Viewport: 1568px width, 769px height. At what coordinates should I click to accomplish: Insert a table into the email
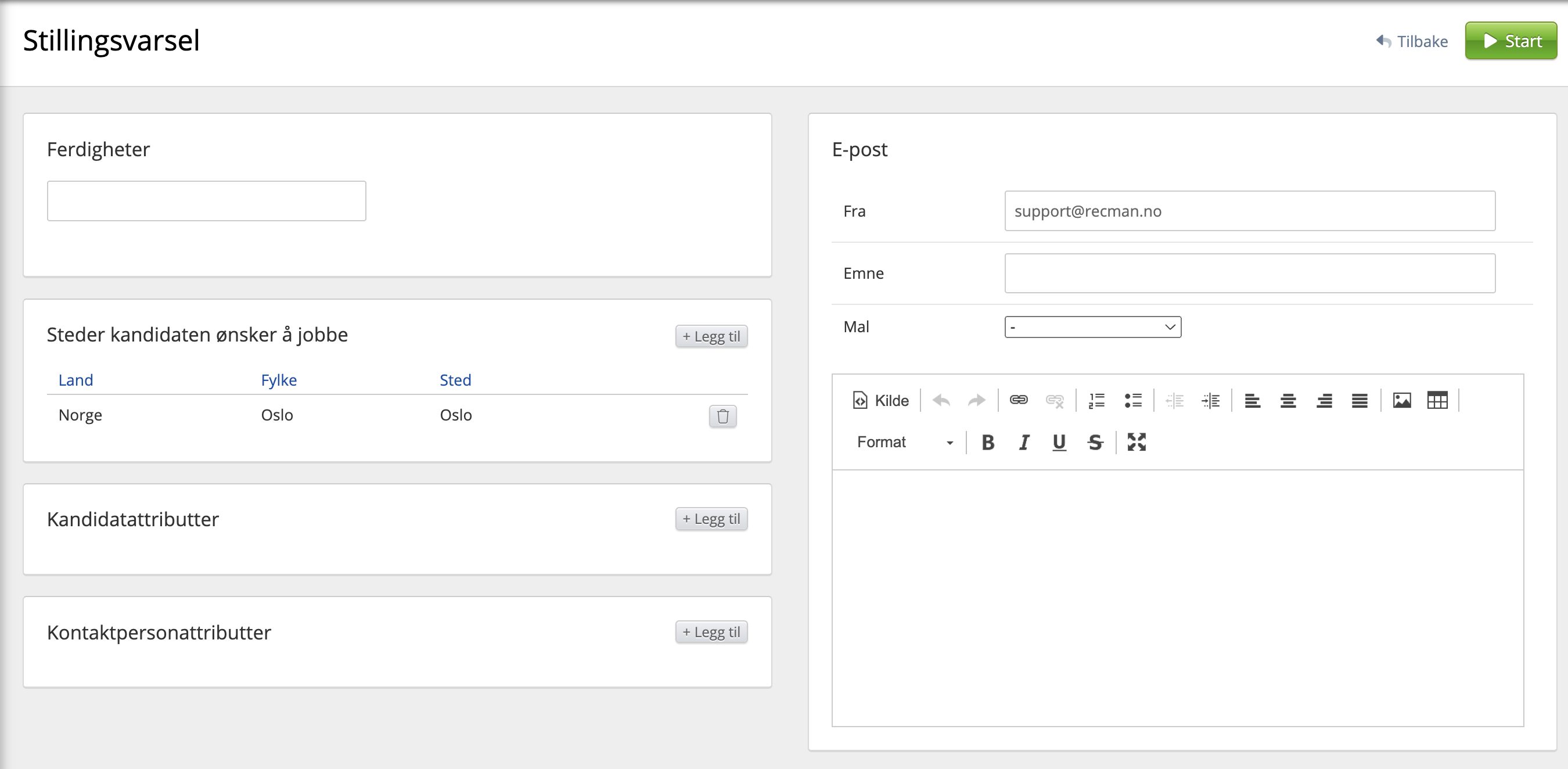1437,400
